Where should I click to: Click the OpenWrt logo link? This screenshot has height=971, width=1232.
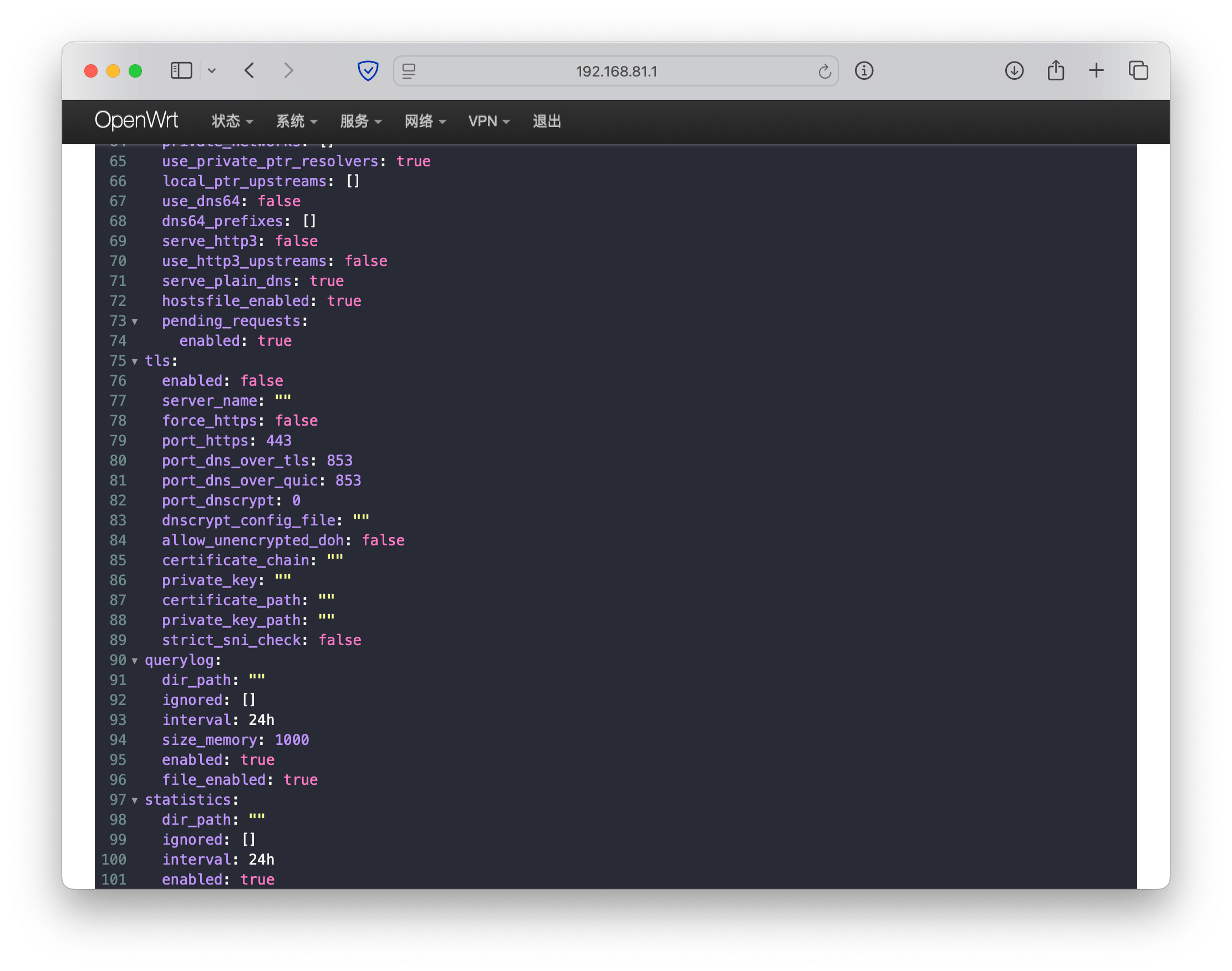(x=136, y=120)
